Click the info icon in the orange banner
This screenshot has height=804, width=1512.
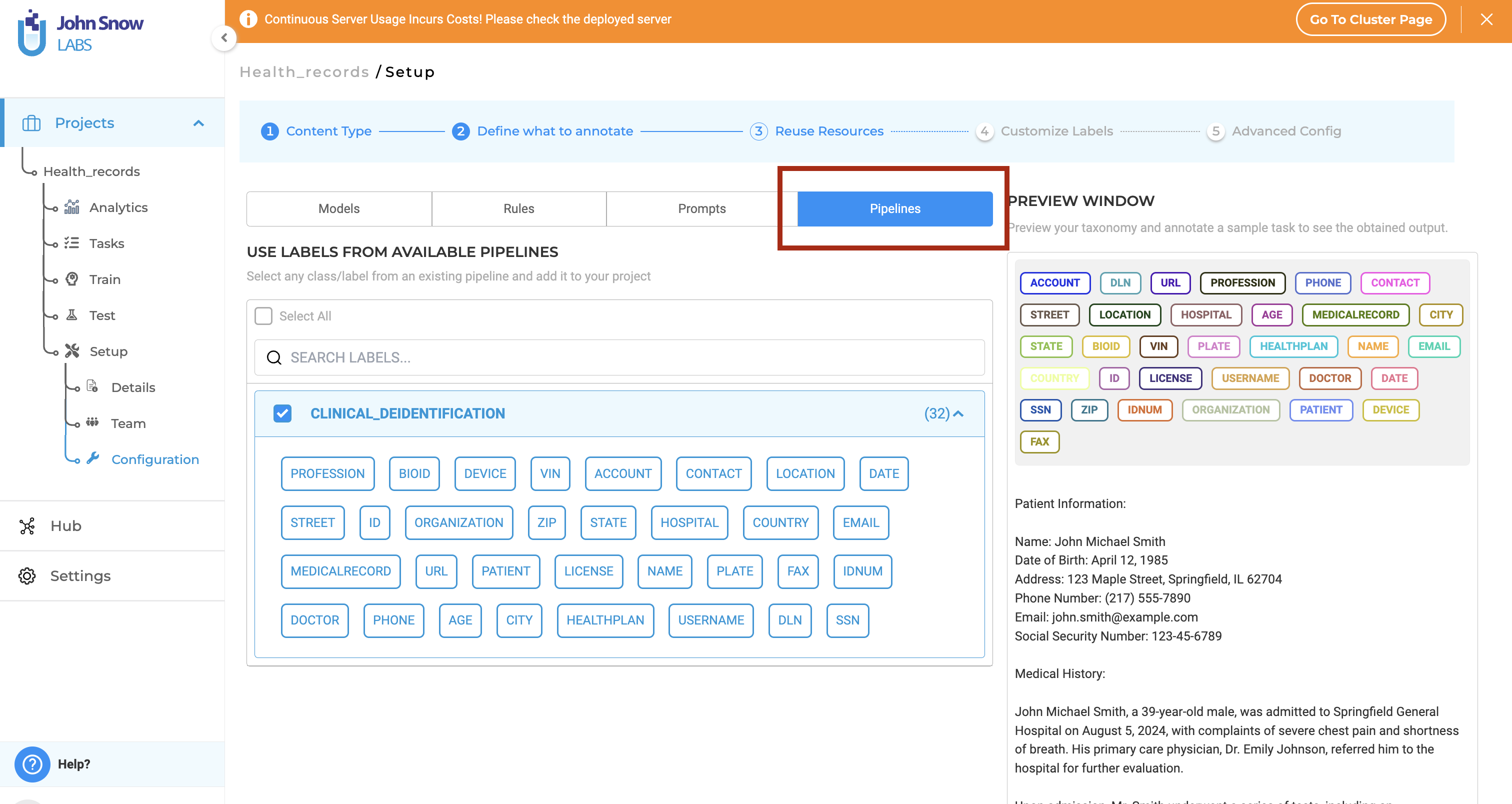coord(248,19)
